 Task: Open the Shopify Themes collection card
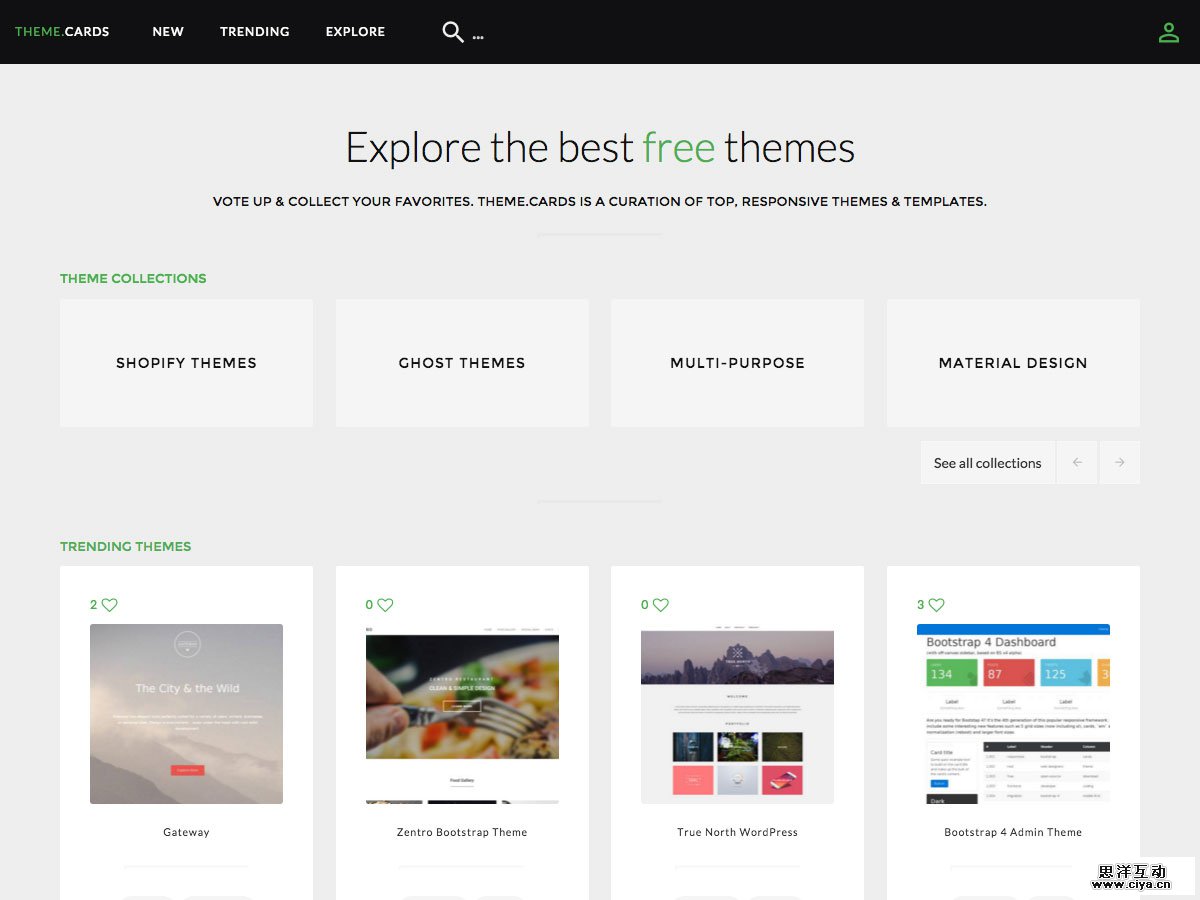pos(186,363)
